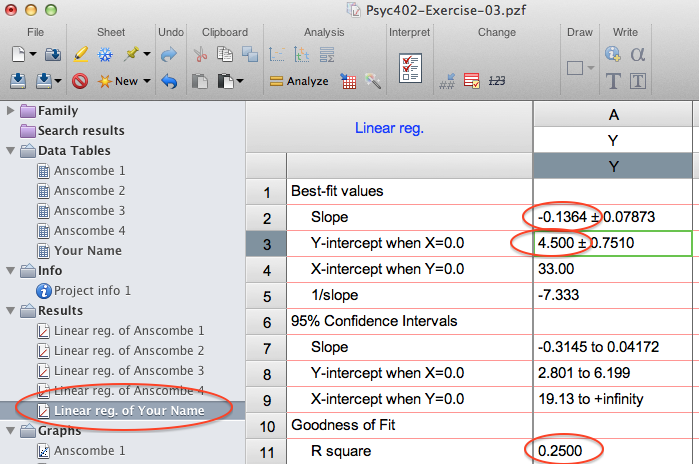Click the open file folder icon
The image size is (699, 464).
point(51,53)
